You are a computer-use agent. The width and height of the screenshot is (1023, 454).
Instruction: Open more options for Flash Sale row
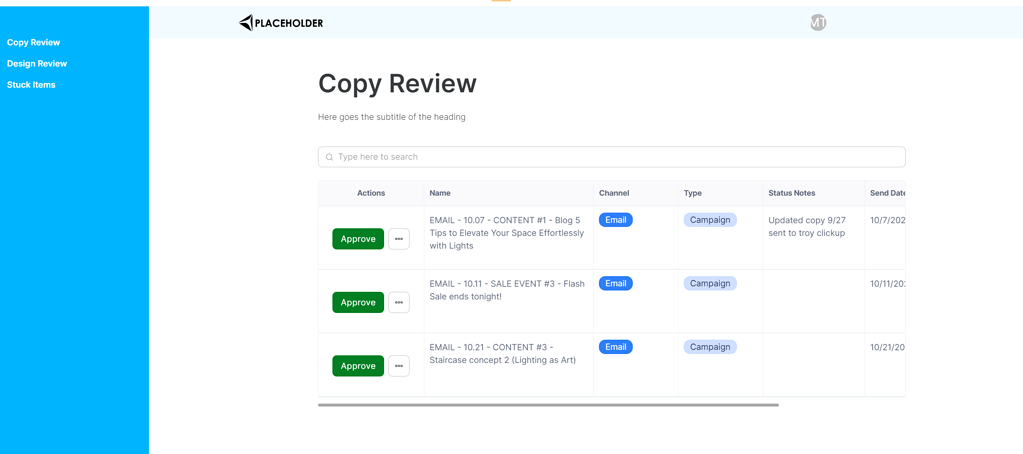click(399, 303)
